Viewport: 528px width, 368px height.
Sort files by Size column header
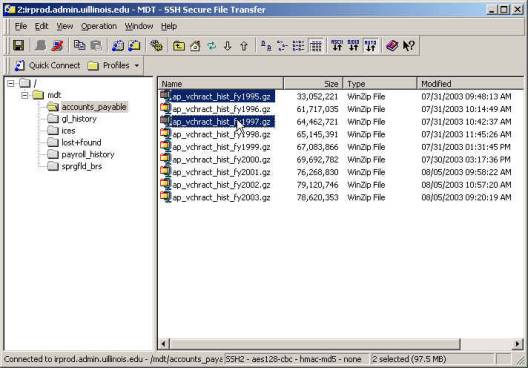click(313, 83)
